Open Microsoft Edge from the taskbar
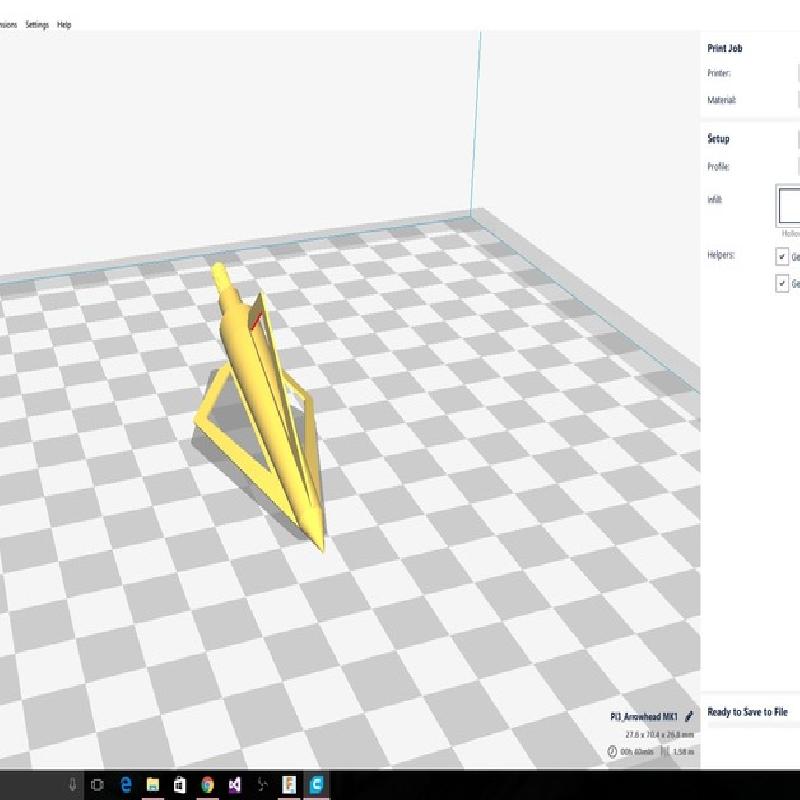800x800 pixels. [x=126, y=785]
